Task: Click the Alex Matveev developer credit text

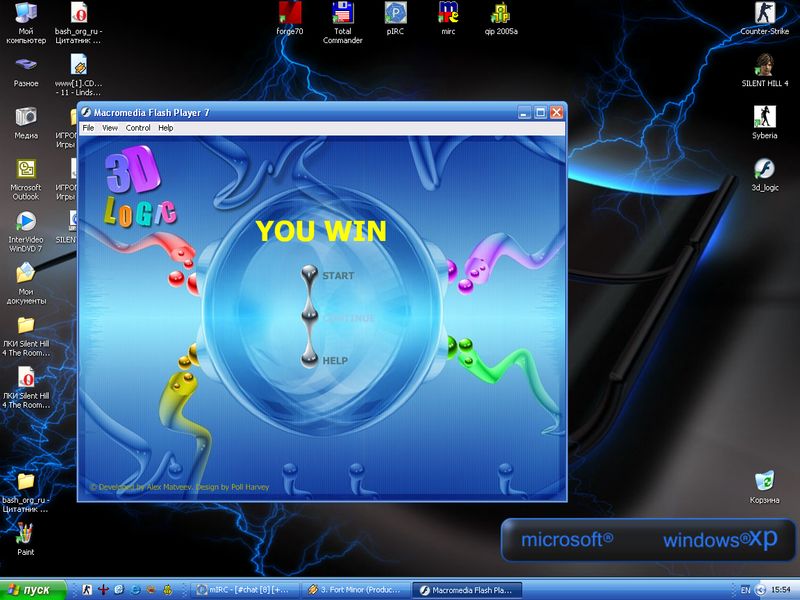Action: click(179, 487)
